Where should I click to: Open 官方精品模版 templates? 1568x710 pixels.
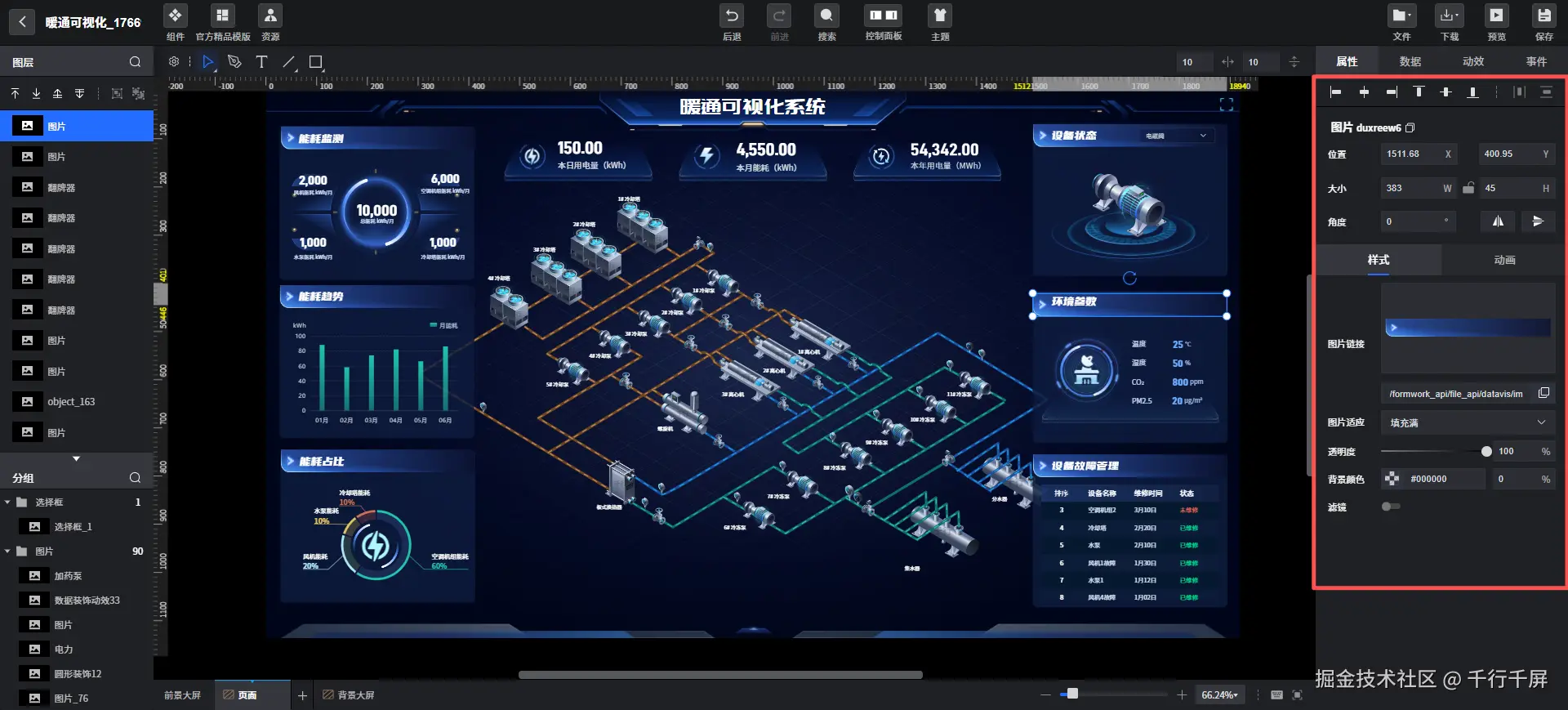tap(222, 22)
